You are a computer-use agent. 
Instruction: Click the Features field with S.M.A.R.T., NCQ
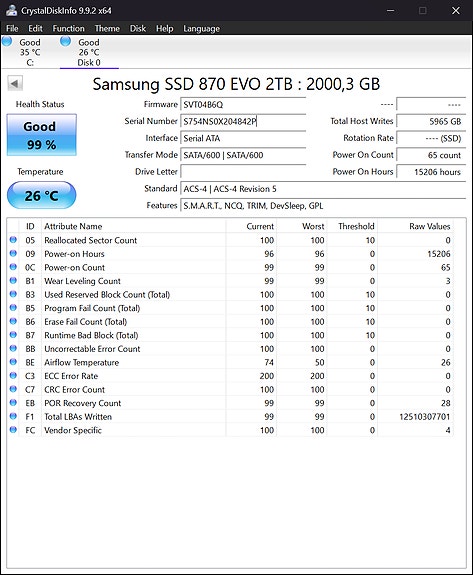pos(323,206)
